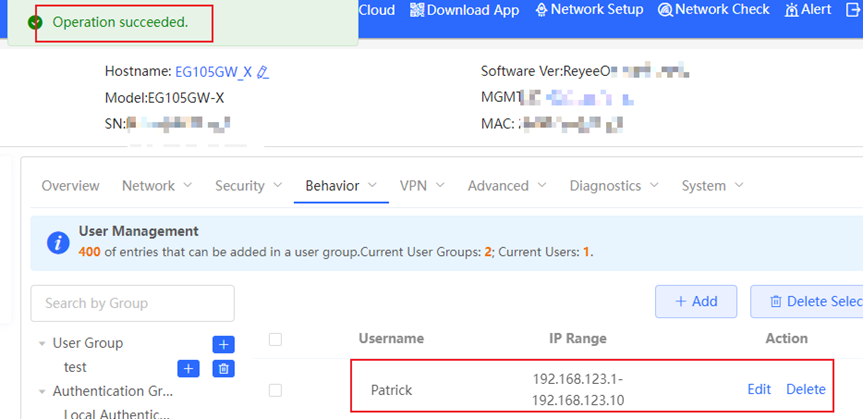Tick the checkbox for Patrick row
This screenshot has width=863, height=419.
[x=275, y=390]
